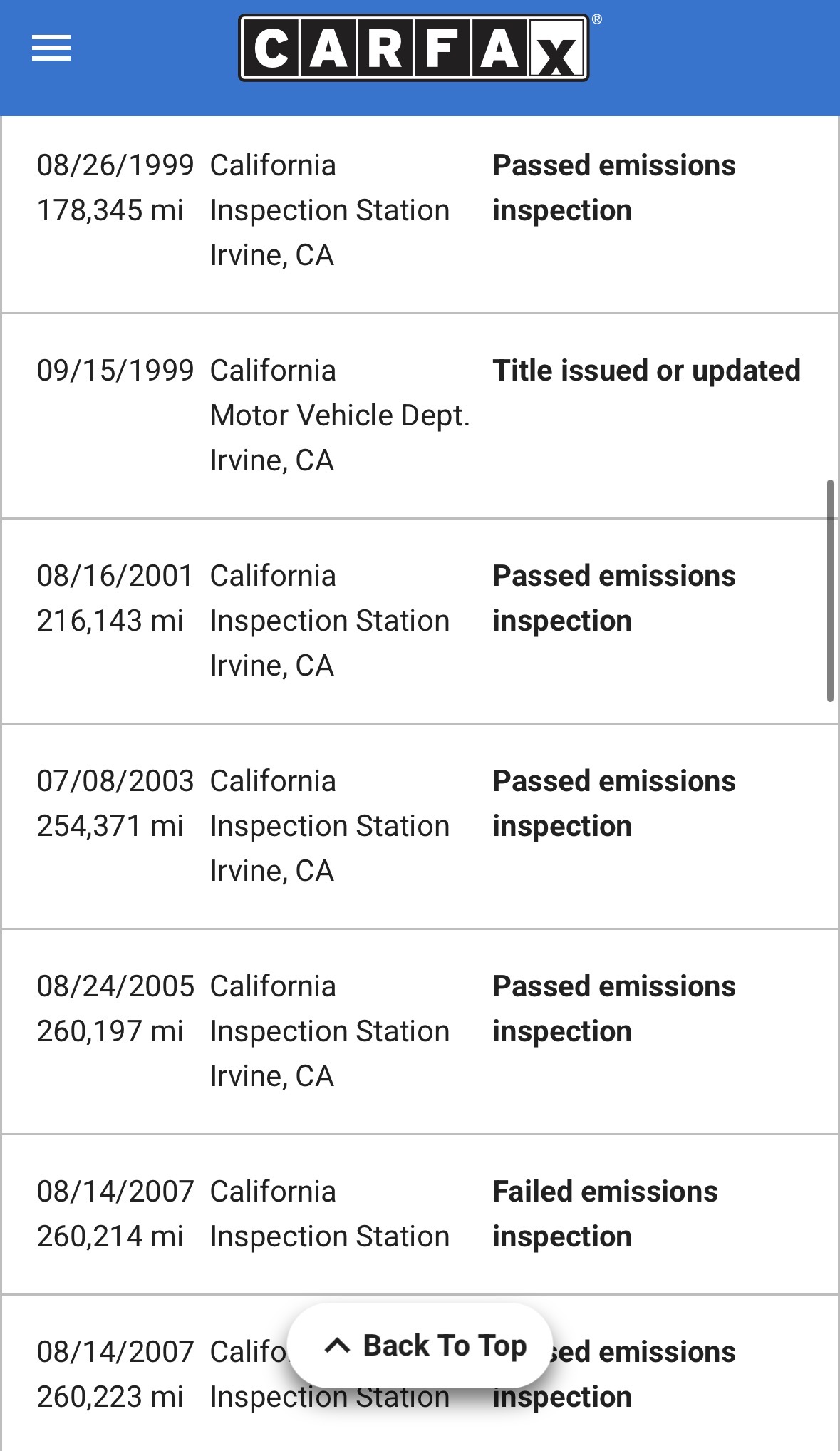The height and width of the screenshot is (1451, 840).
Task: Select the 09/15/1999 title record date
Action: tap(115, 371)
